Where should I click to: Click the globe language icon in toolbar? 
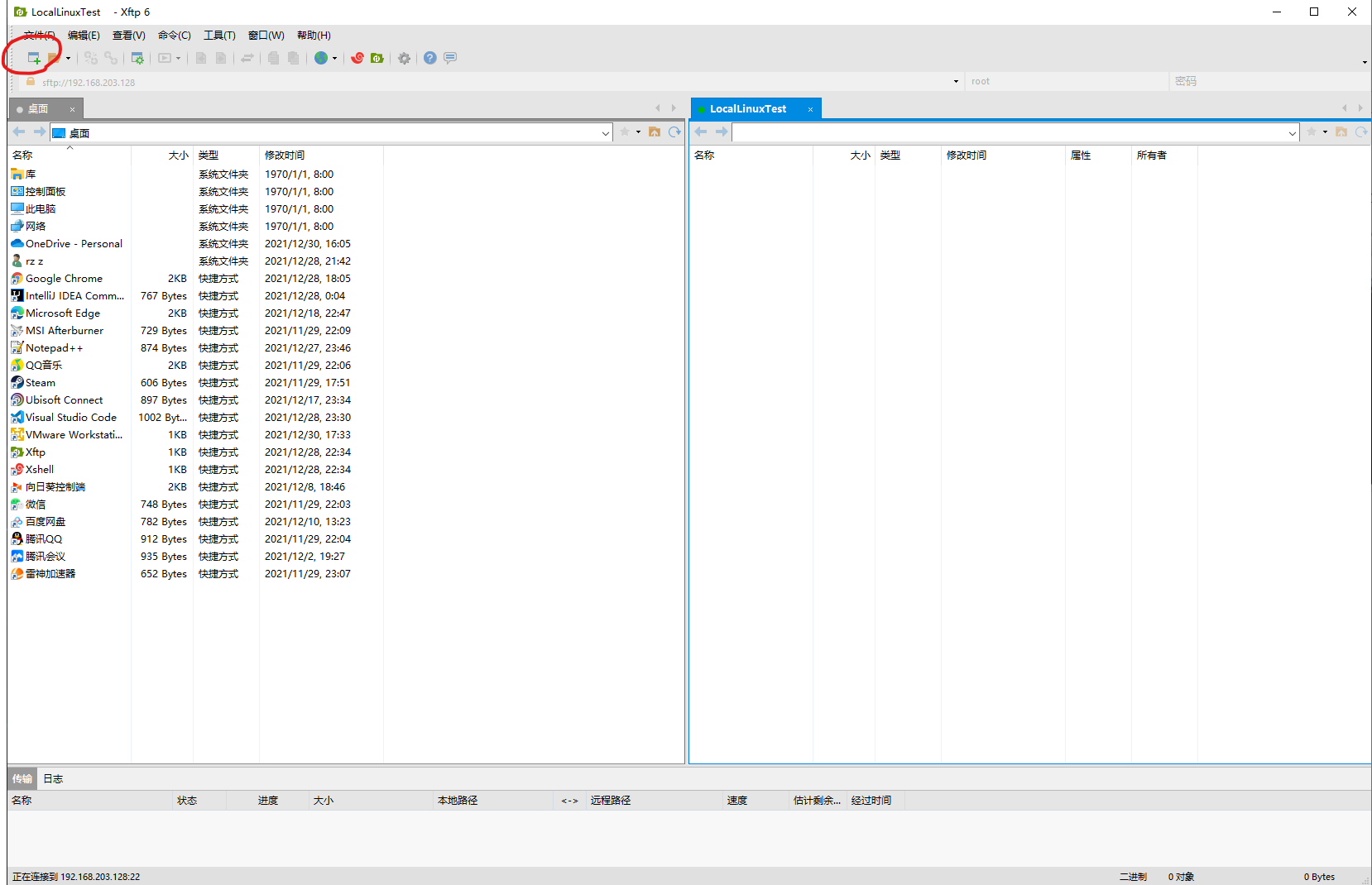click(321, 58)
